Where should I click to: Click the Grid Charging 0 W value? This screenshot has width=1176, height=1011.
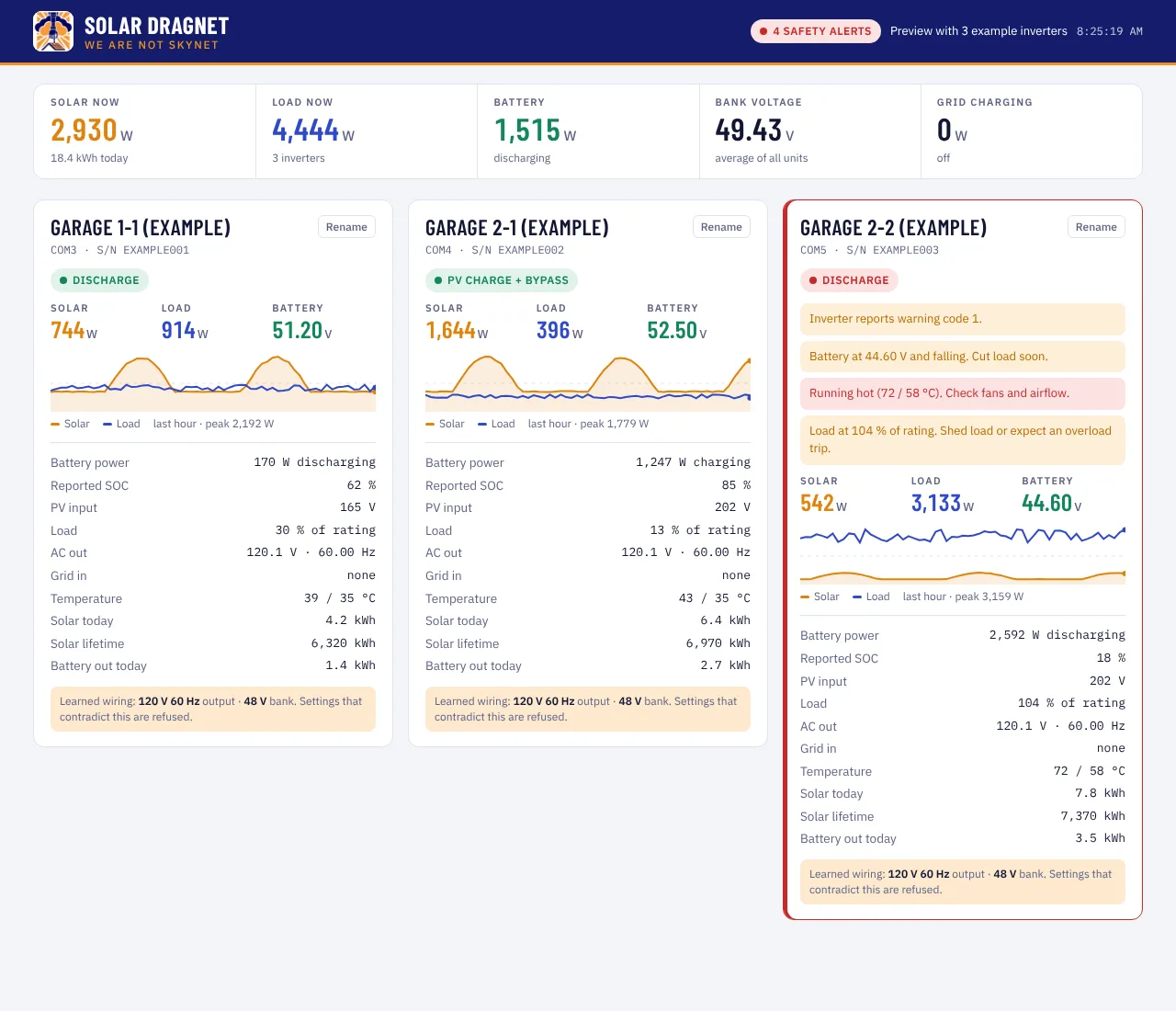pyautogui.click(x=952, y=131)
